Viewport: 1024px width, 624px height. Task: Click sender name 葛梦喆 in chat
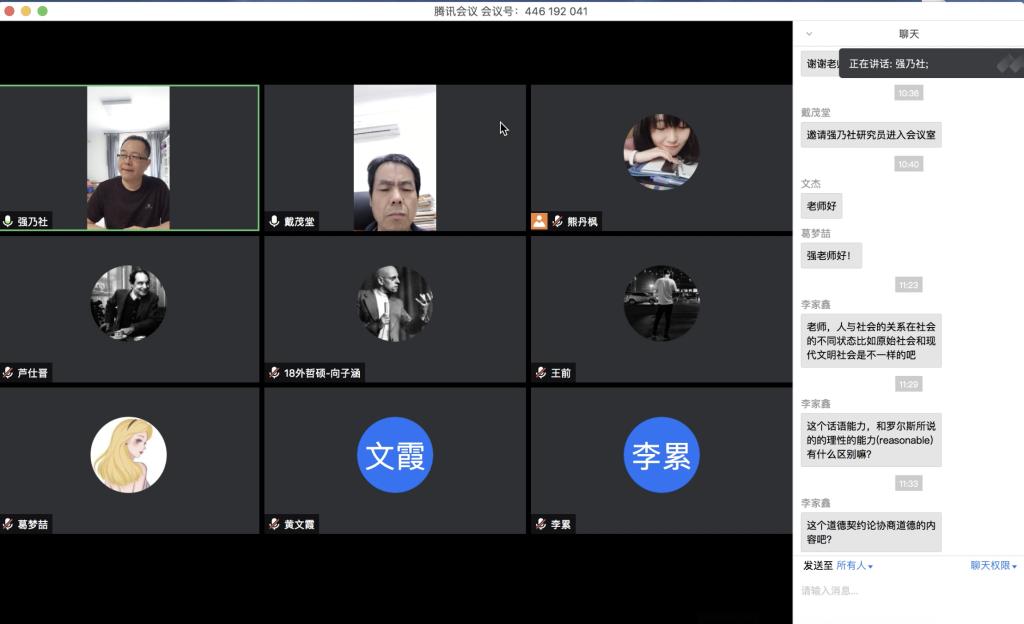816,233
